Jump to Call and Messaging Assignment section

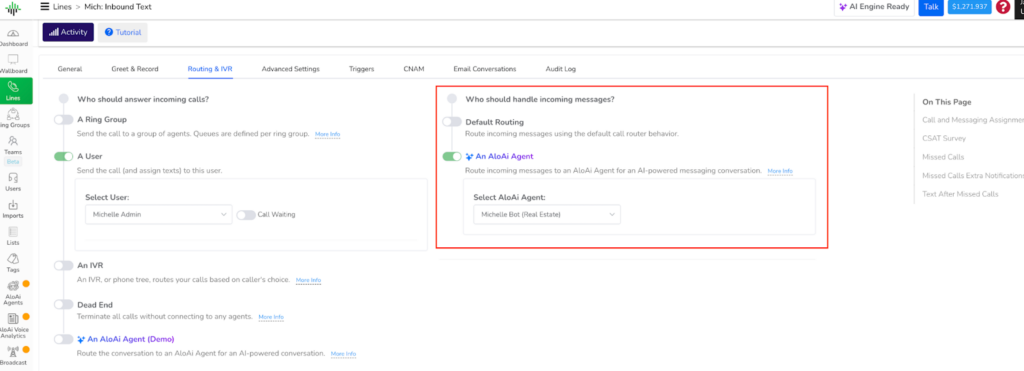[973, 120]
